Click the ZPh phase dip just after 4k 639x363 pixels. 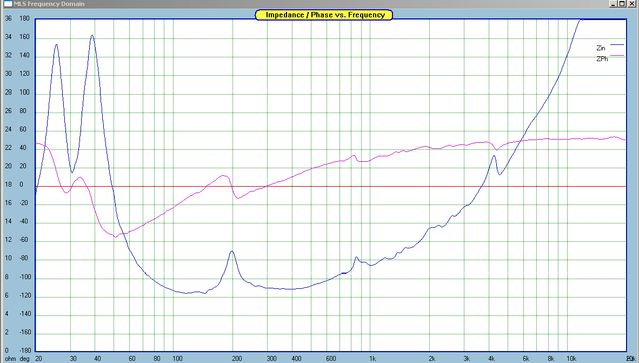(496, 150)
